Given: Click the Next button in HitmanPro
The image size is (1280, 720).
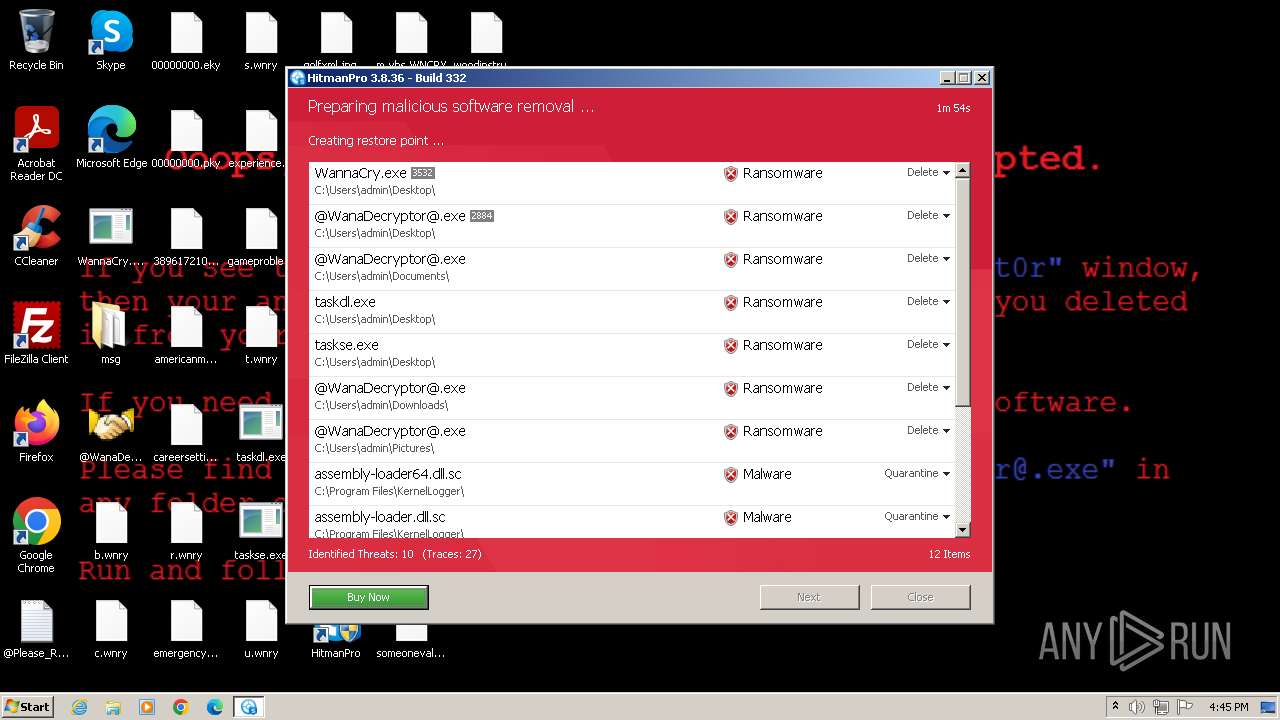Looking at the screenshot, I should coord(809,597).
